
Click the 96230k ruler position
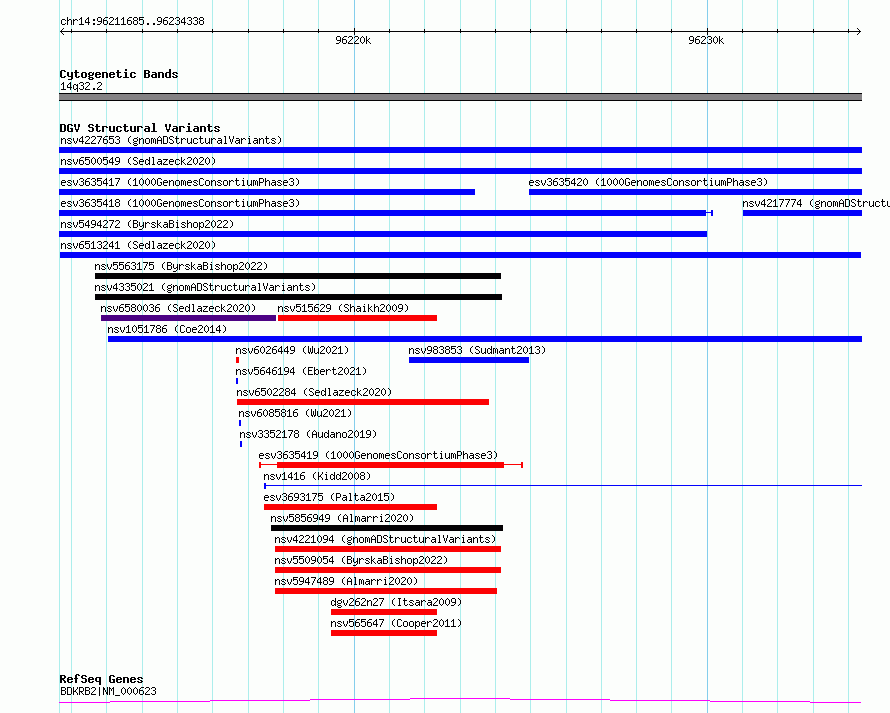click(706, 40)
